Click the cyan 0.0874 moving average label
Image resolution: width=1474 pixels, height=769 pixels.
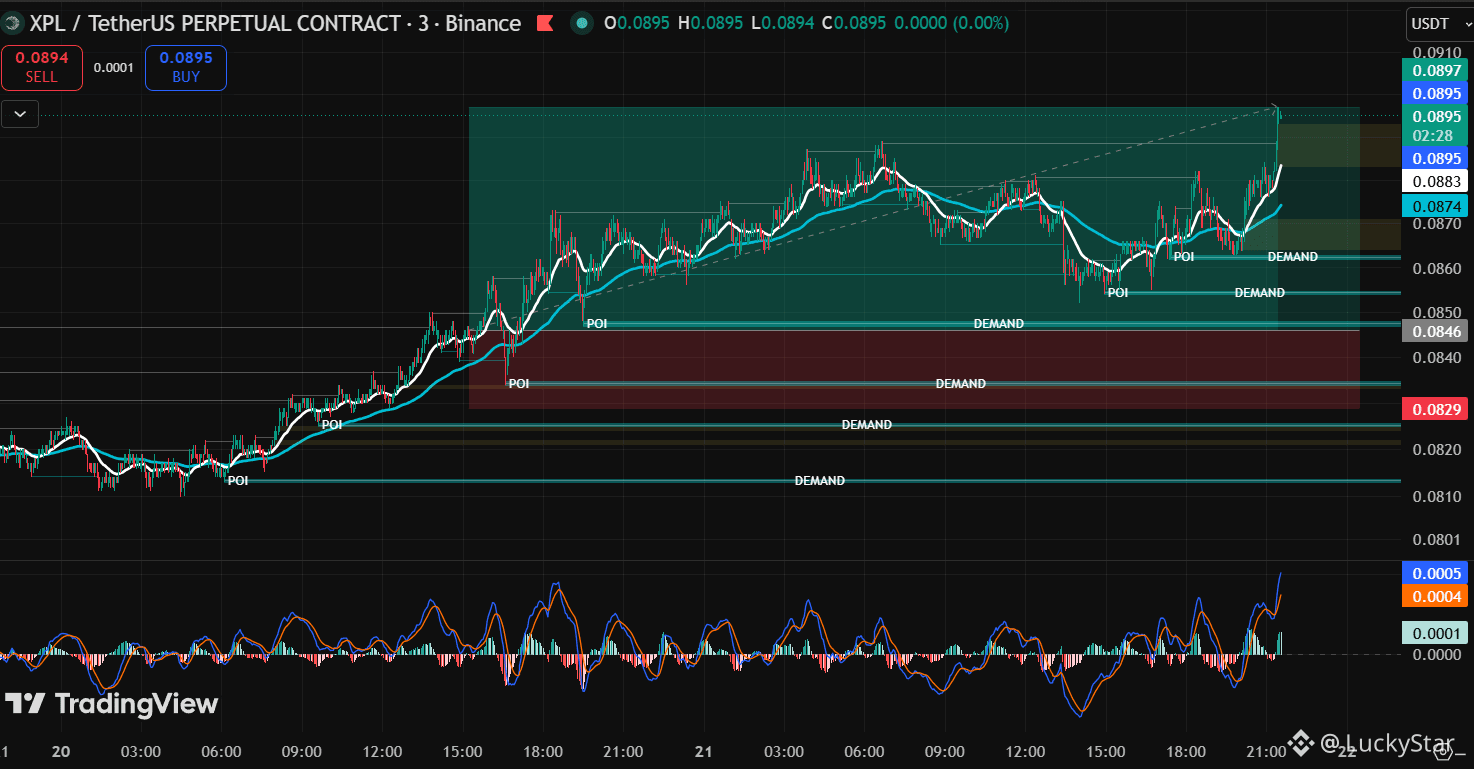point(1437,206)
